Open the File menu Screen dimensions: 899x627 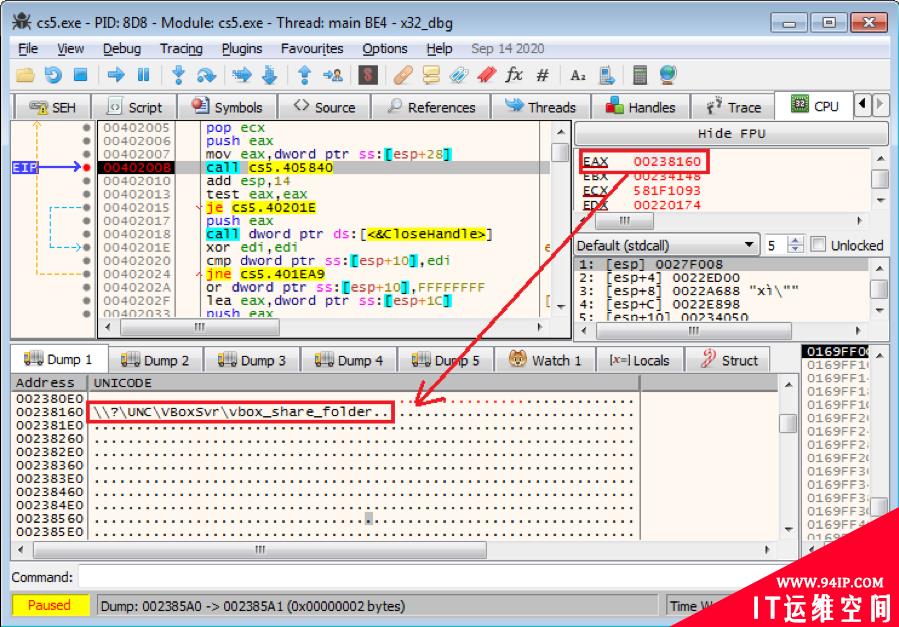28,49
